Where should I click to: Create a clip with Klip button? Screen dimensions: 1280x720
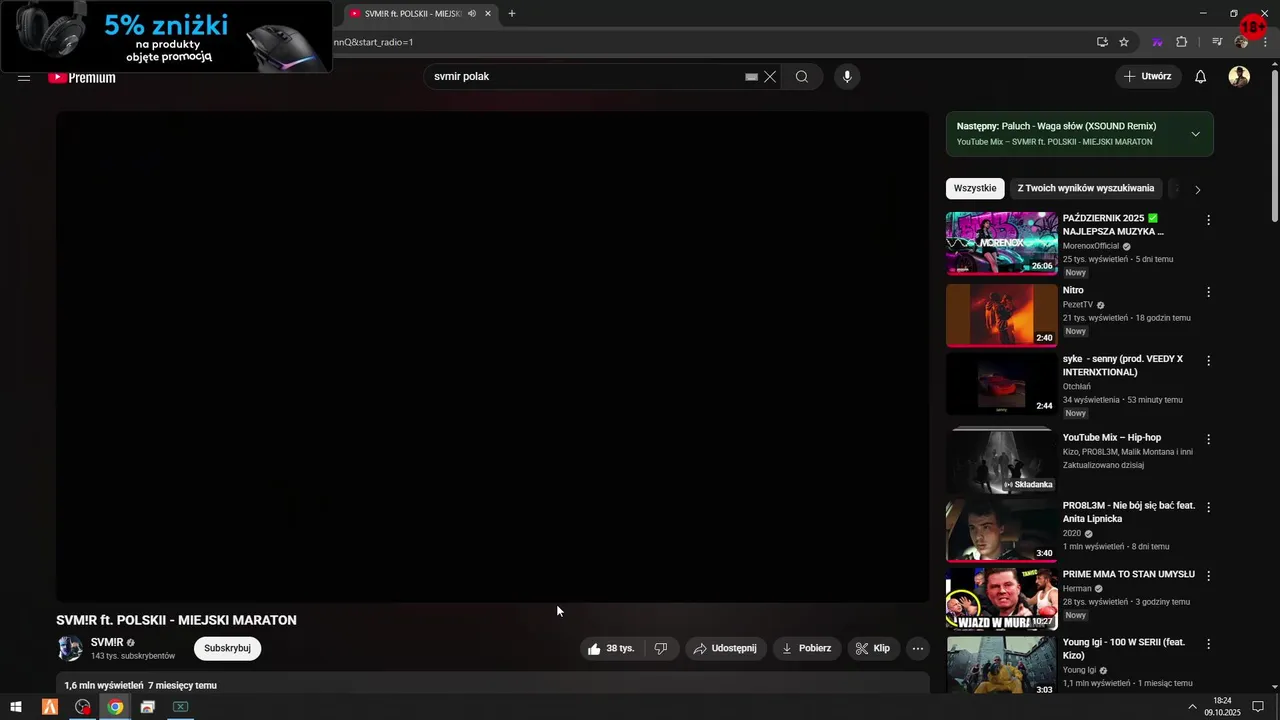(x=872, y=648)
